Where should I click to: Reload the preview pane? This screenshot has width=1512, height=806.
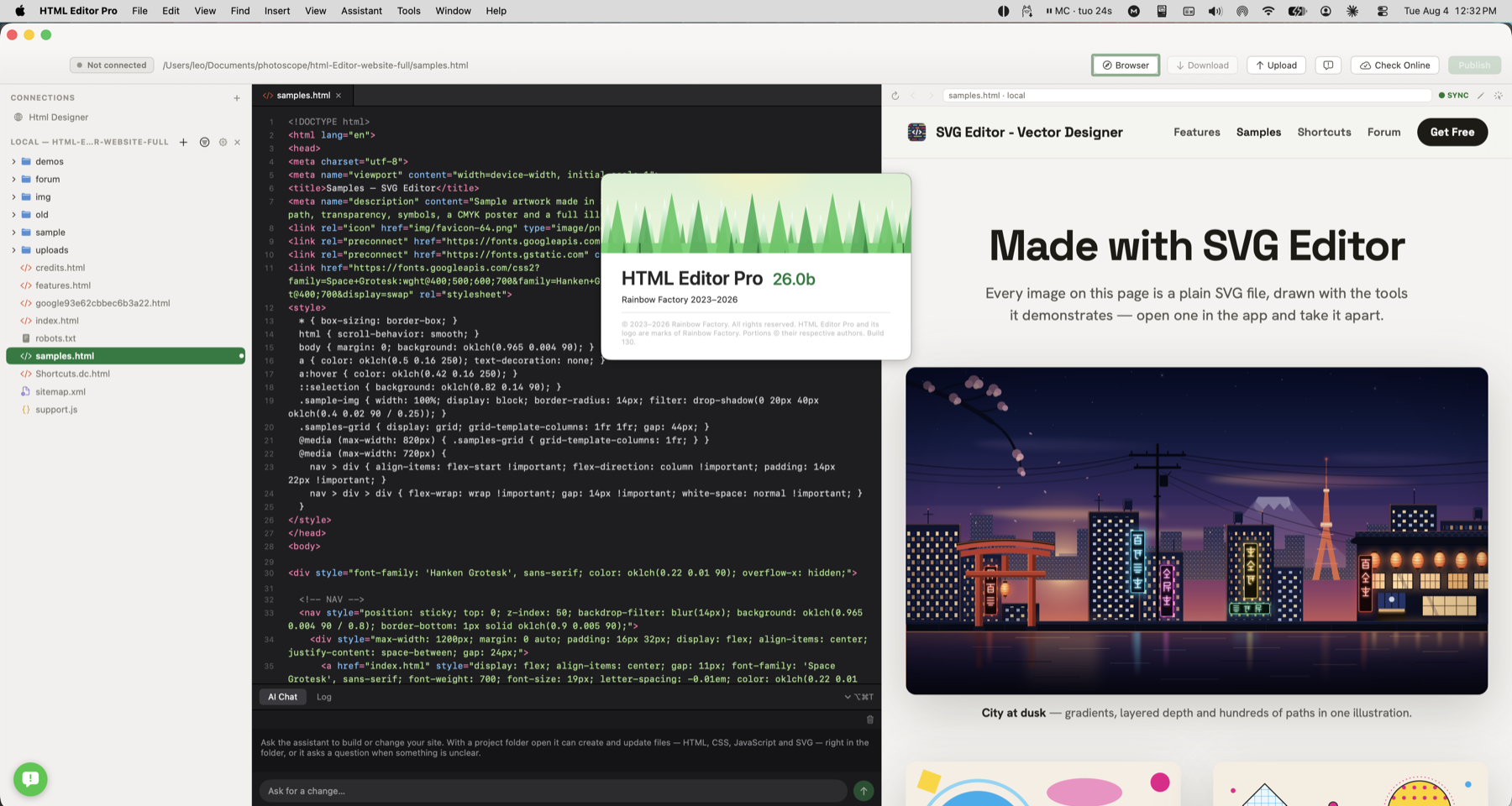pyautogui.click(x=895, y=96)
